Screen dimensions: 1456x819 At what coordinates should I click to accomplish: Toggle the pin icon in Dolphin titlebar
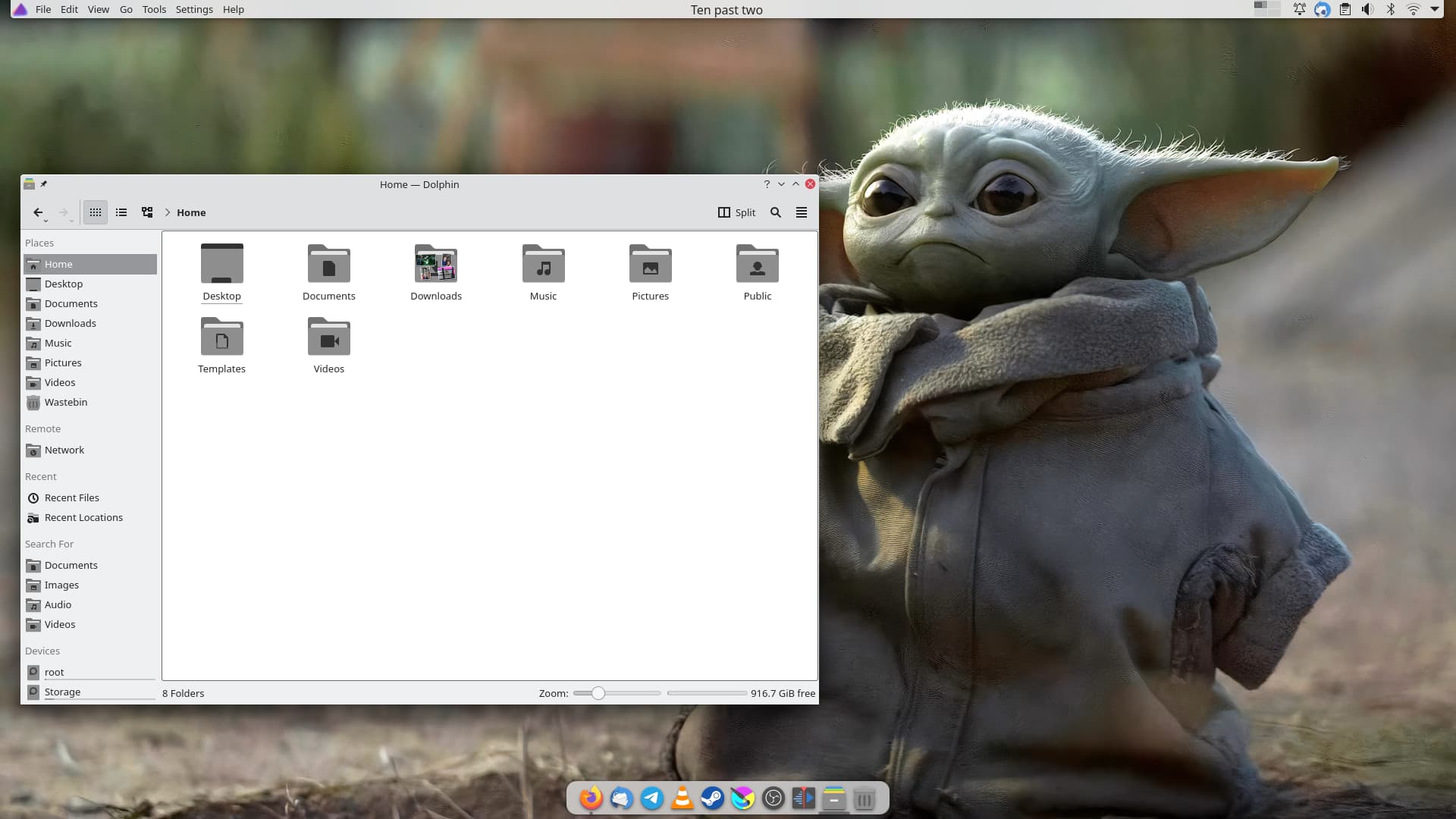click(x=44, y=184)
